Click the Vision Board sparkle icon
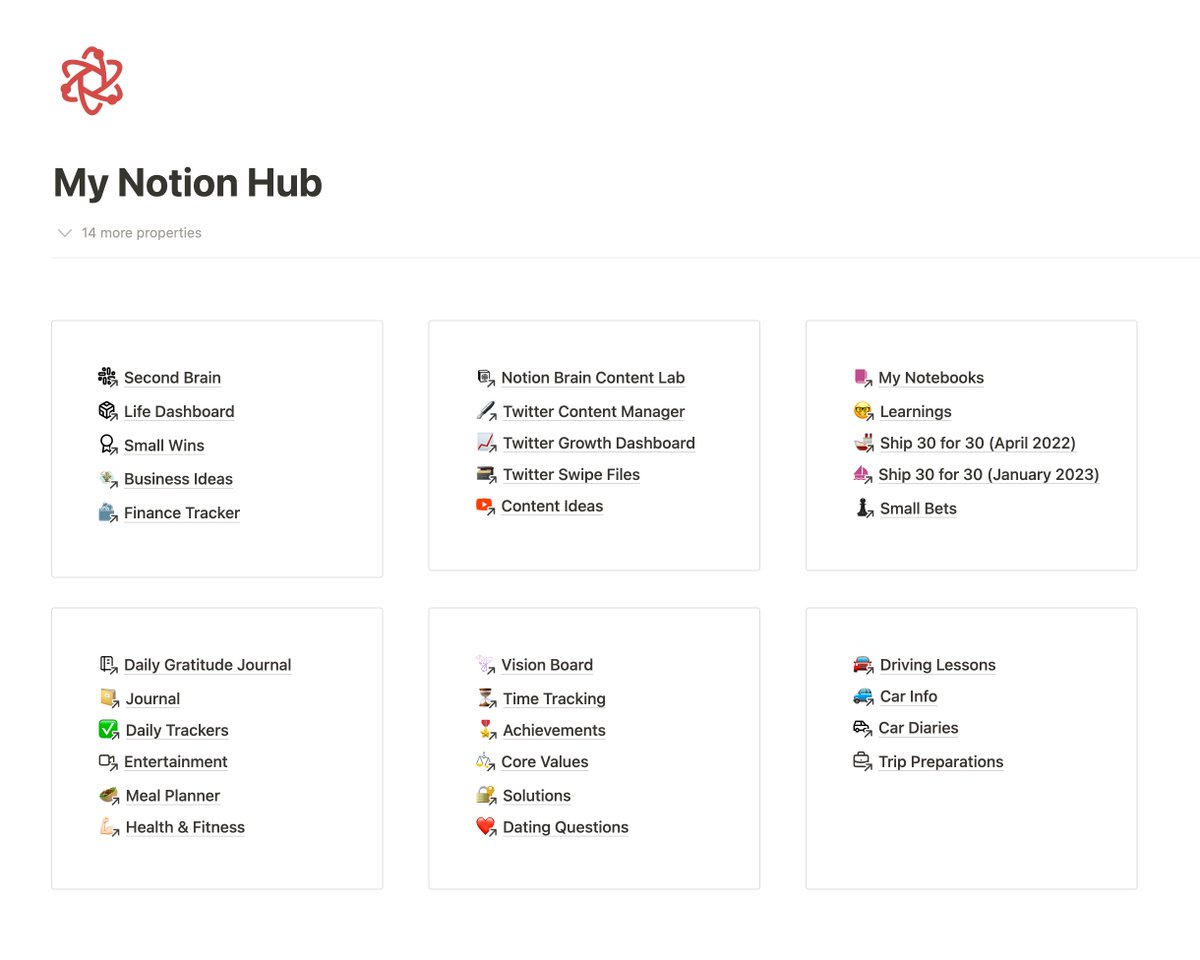This screenshot has height=960, width=1200. point(486,664)
